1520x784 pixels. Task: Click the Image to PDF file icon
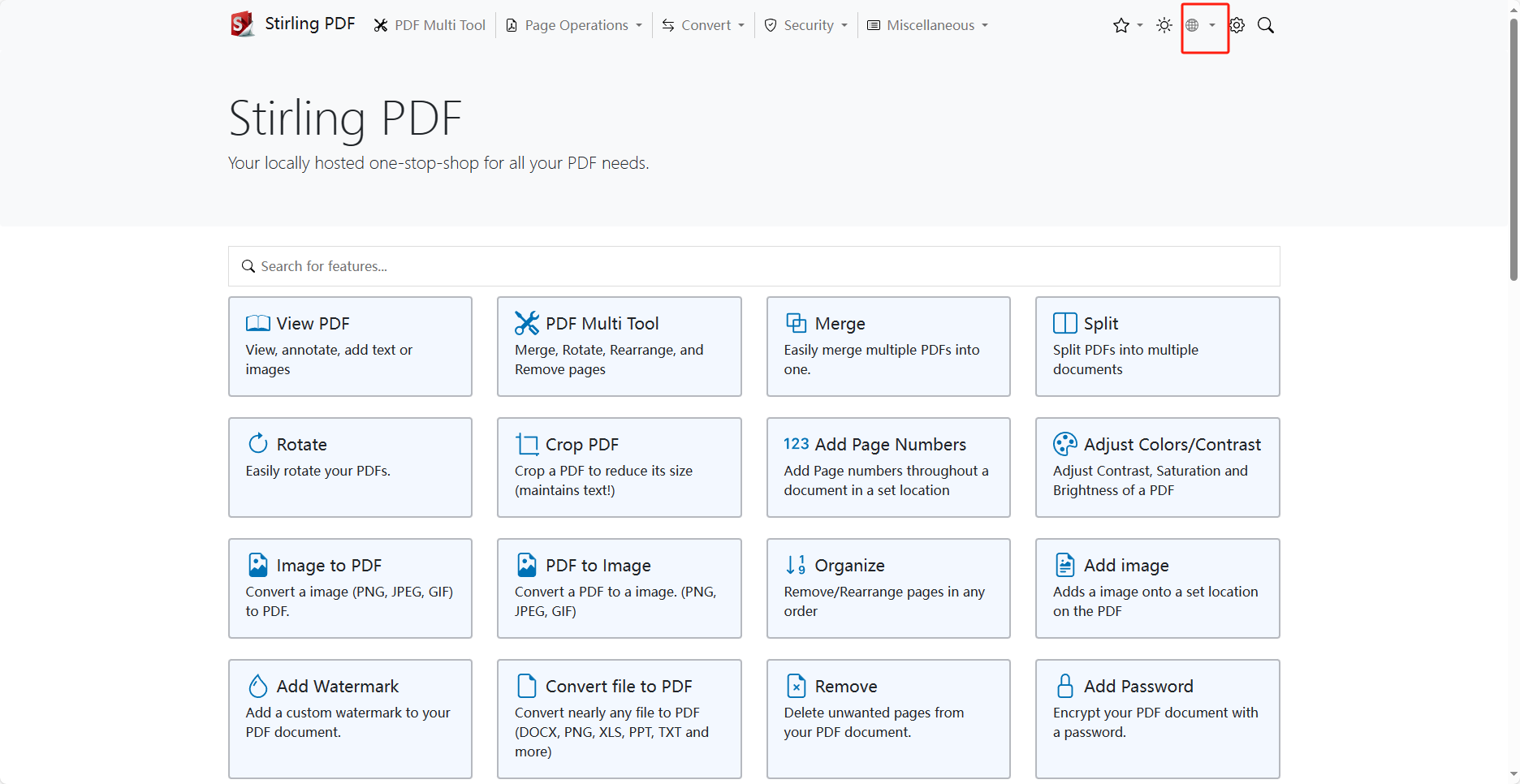click(x=258, y=565)
